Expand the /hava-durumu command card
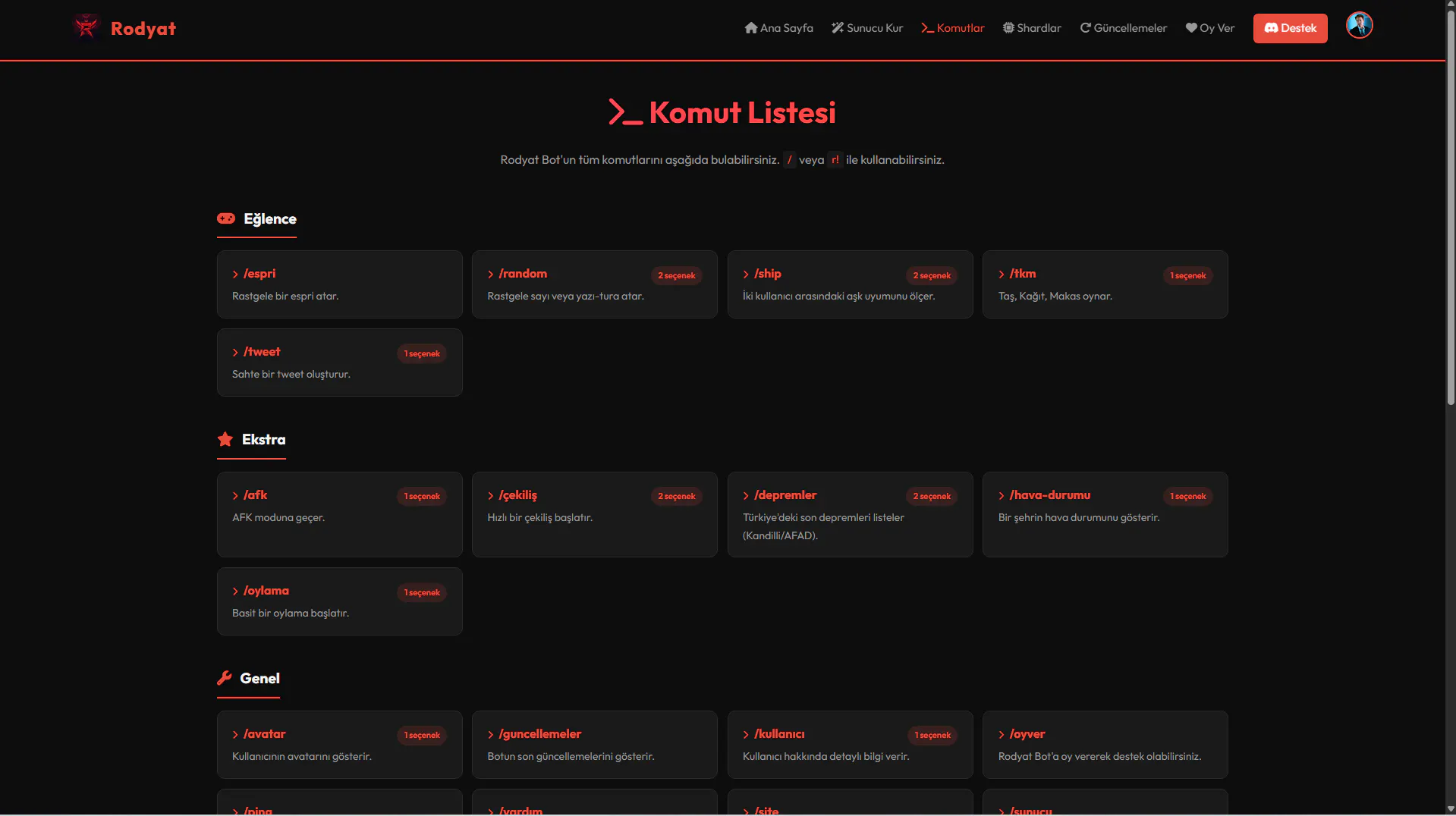1456x816 pixels. coord(1105,515)
